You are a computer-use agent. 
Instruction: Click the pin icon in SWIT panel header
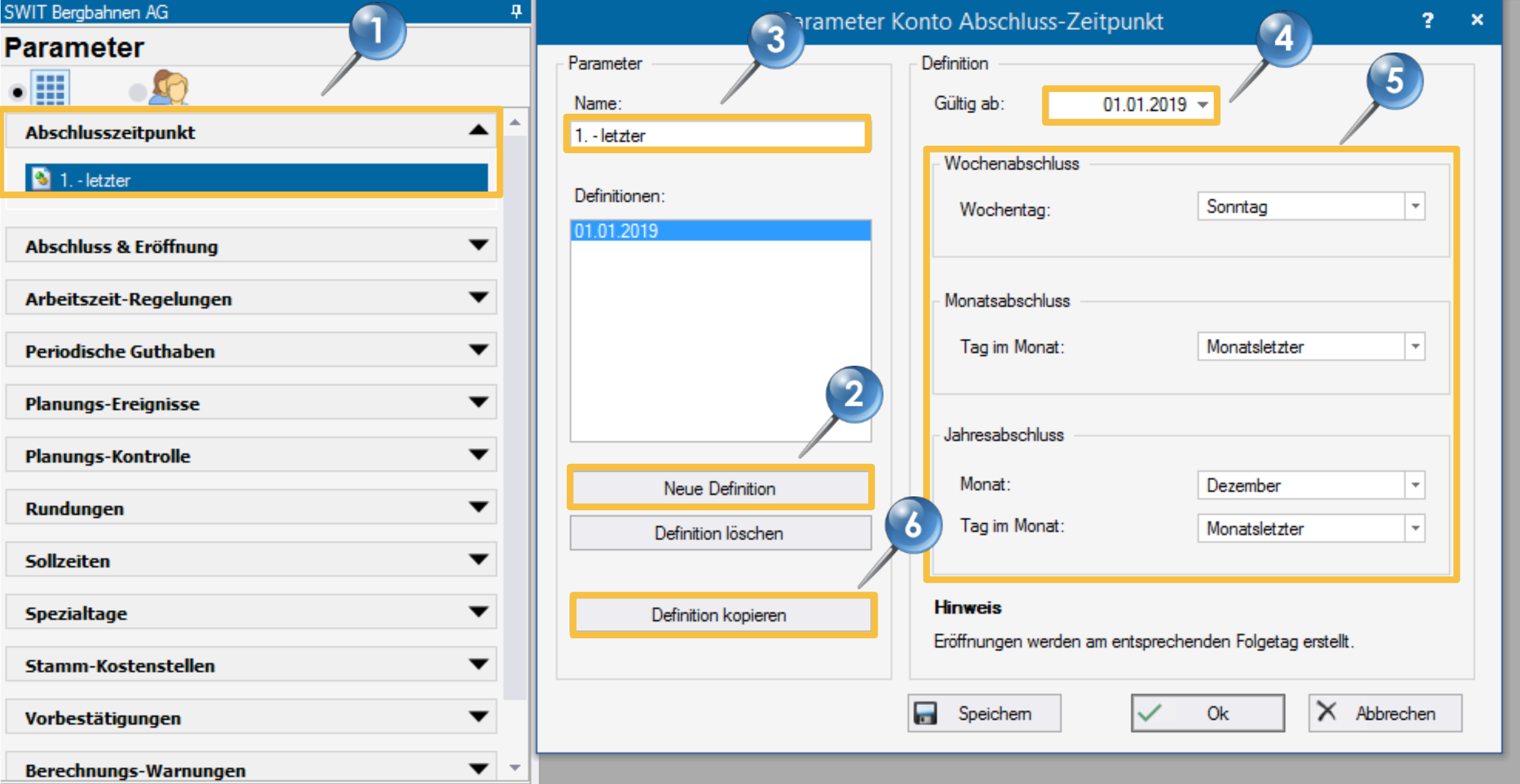click(516, 11)
